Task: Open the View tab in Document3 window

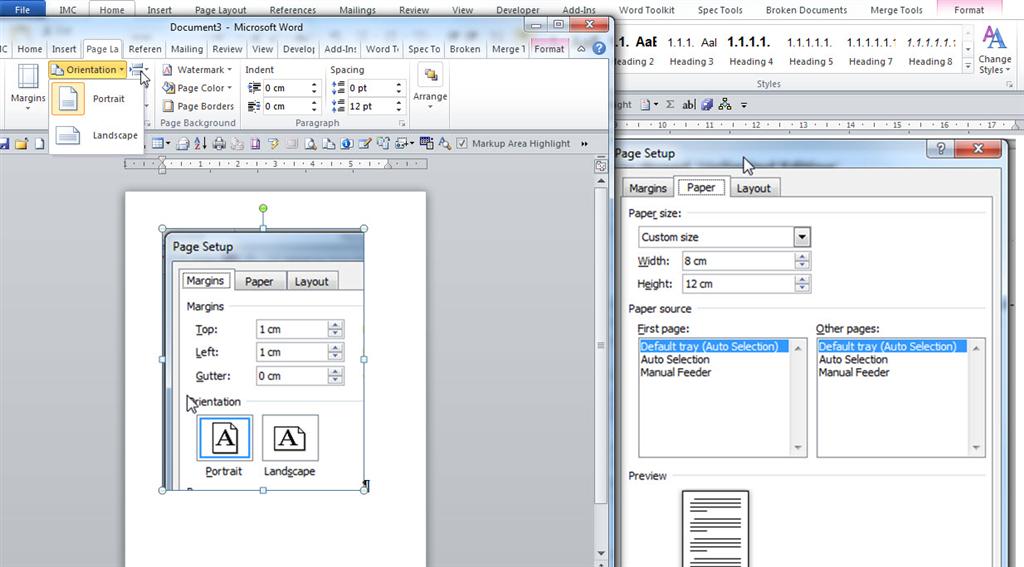Action: point(263,49)
